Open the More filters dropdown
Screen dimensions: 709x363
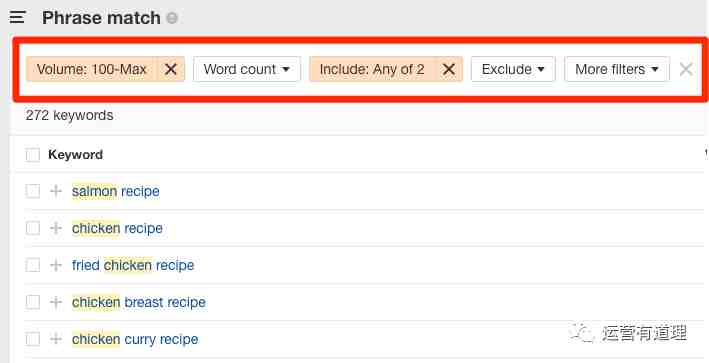pos(617,69)
